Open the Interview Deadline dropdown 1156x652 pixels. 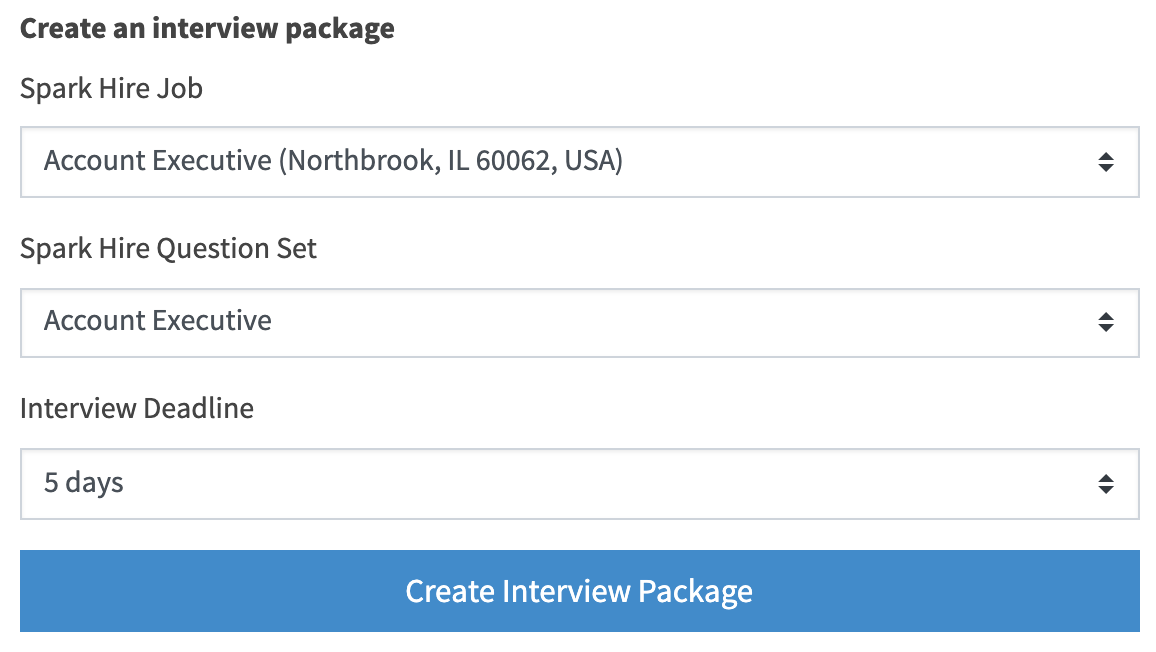579,484
